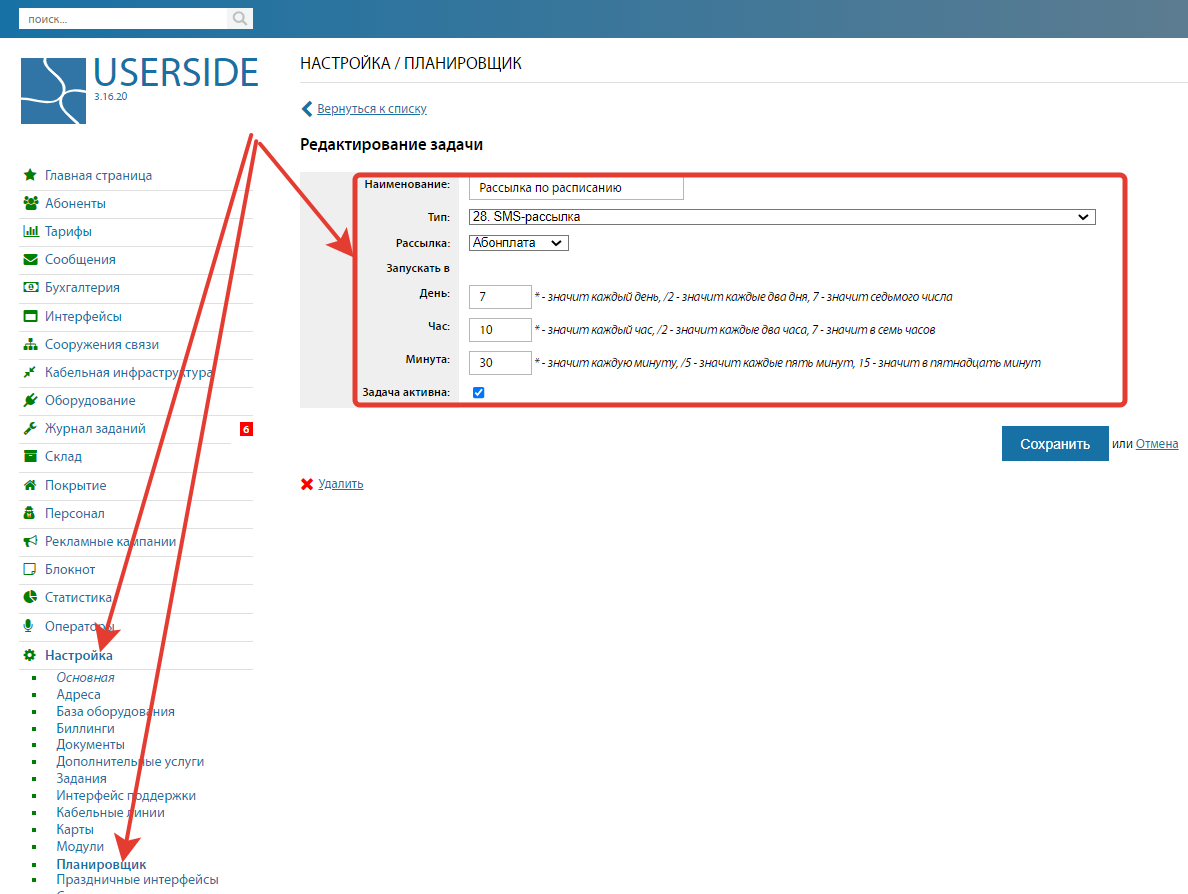
Task: Open the Праздничные интерфейсы submenu item
Action: pos(137,880)
